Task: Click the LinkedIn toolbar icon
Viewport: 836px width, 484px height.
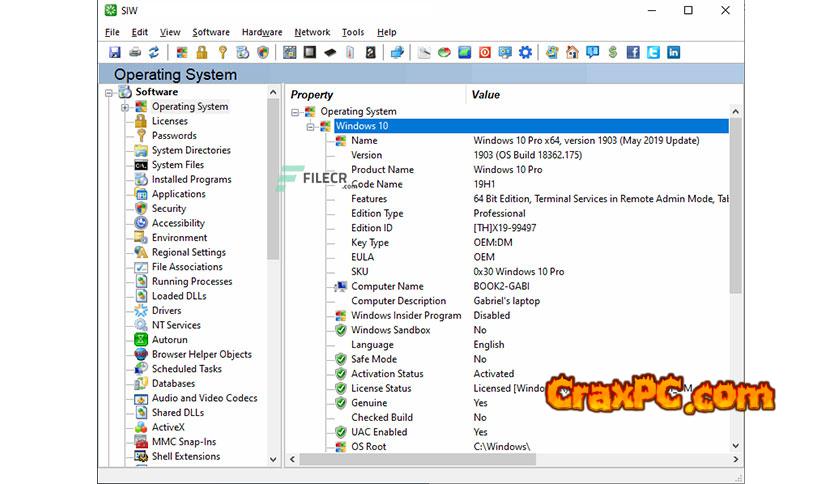Action: coord(673,52)
